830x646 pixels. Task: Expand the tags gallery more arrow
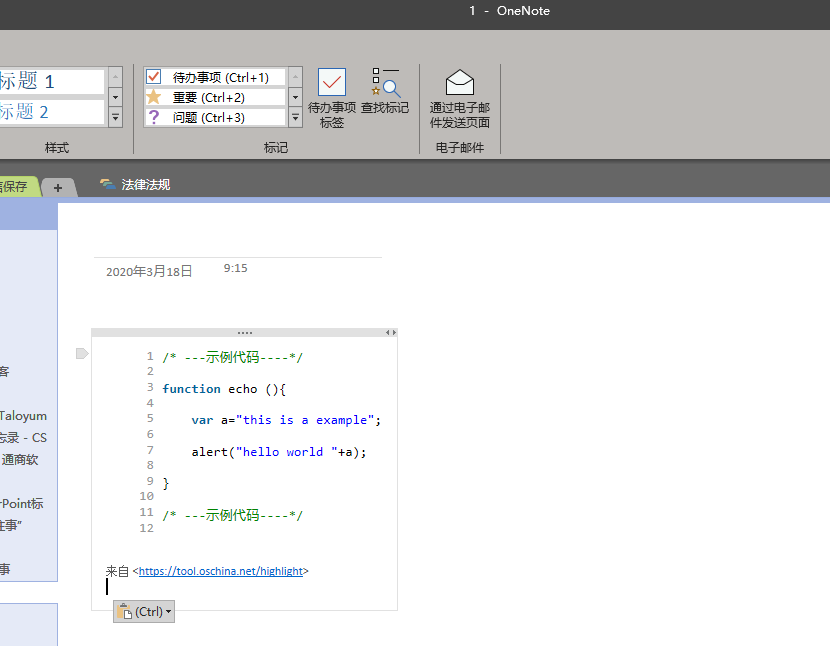295,117
